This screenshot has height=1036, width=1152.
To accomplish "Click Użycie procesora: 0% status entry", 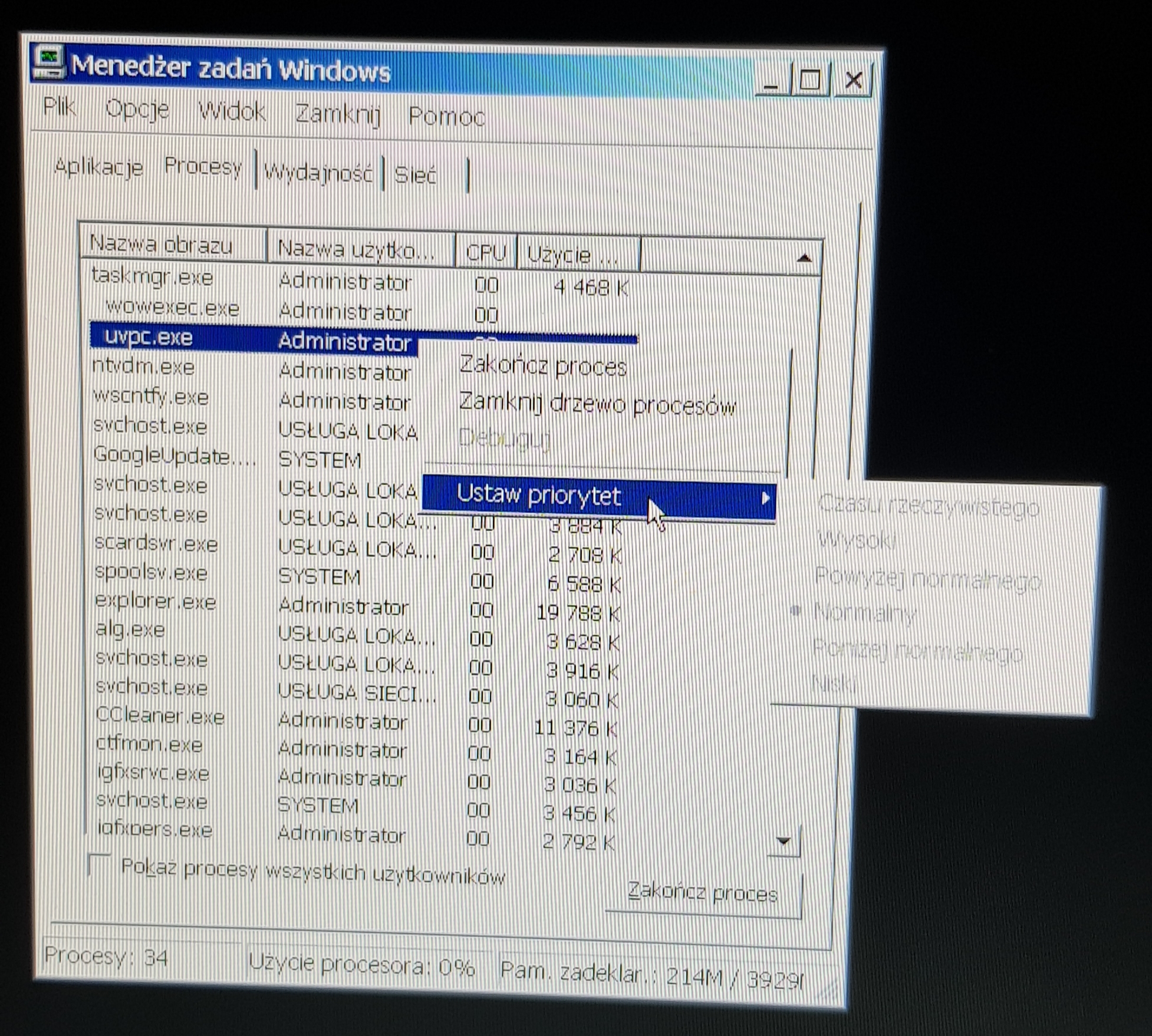I will [361, 965].
